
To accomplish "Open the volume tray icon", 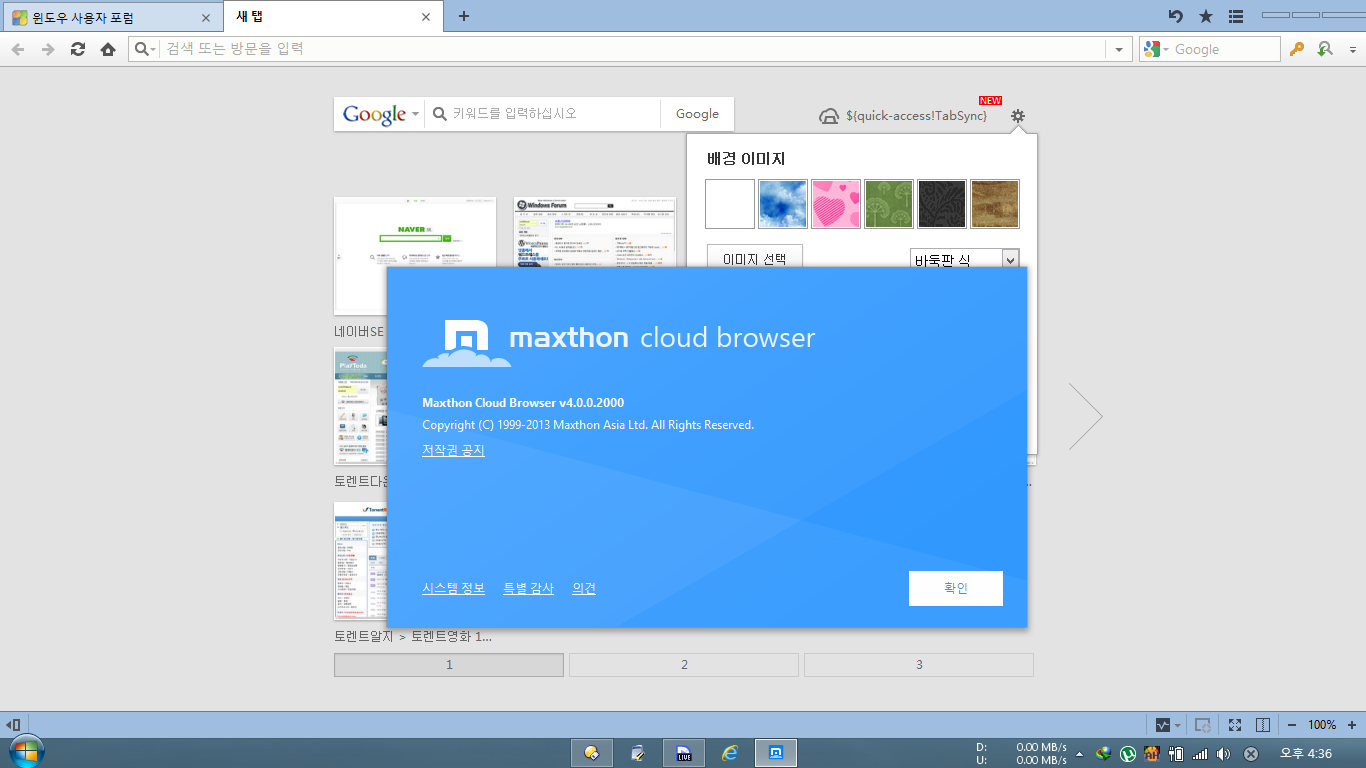I will tap(1223, 754).
